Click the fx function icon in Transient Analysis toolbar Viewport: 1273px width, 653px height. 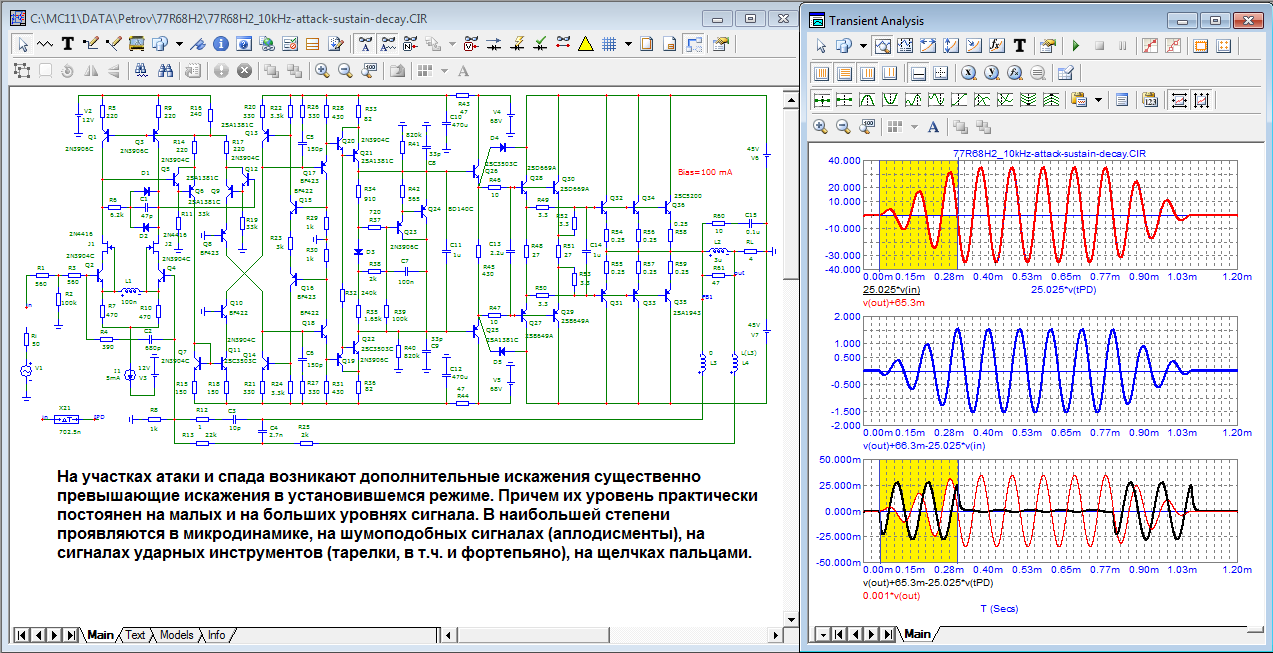996,45
